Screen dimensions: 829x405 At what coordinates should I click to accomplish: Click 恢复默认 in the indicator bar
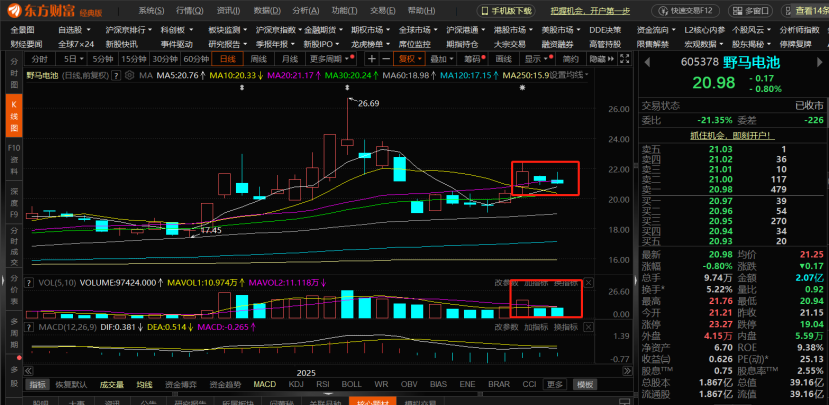tap(71, 384)
